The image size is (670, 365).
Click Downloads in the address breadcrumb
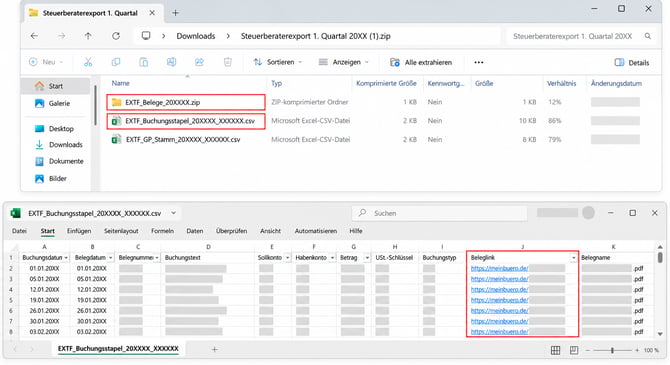click(x=196, y=36)
